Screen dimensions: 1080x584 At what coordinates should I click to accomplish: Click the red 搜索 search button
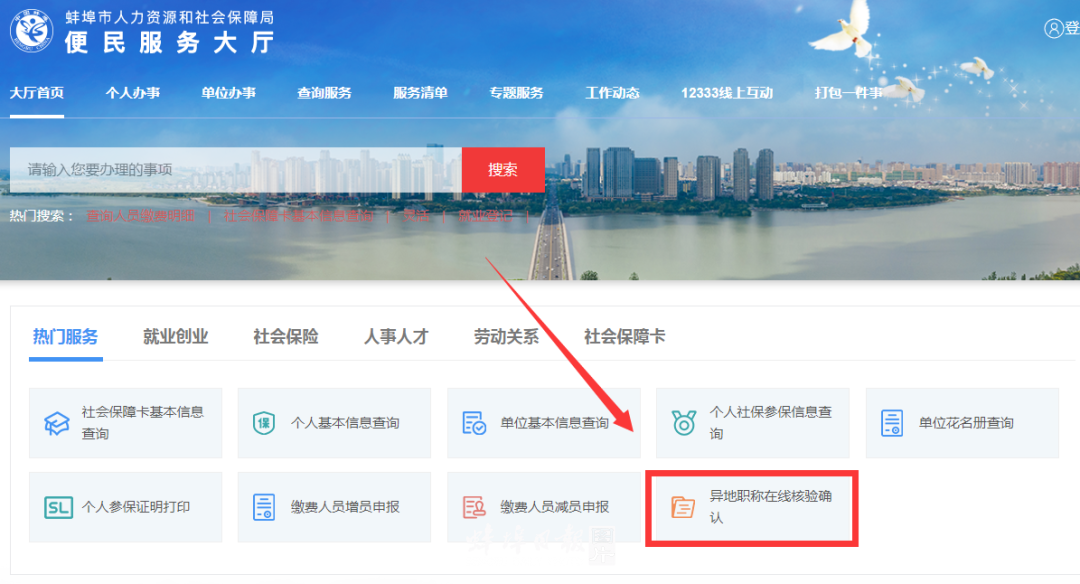tap(503, 169)
